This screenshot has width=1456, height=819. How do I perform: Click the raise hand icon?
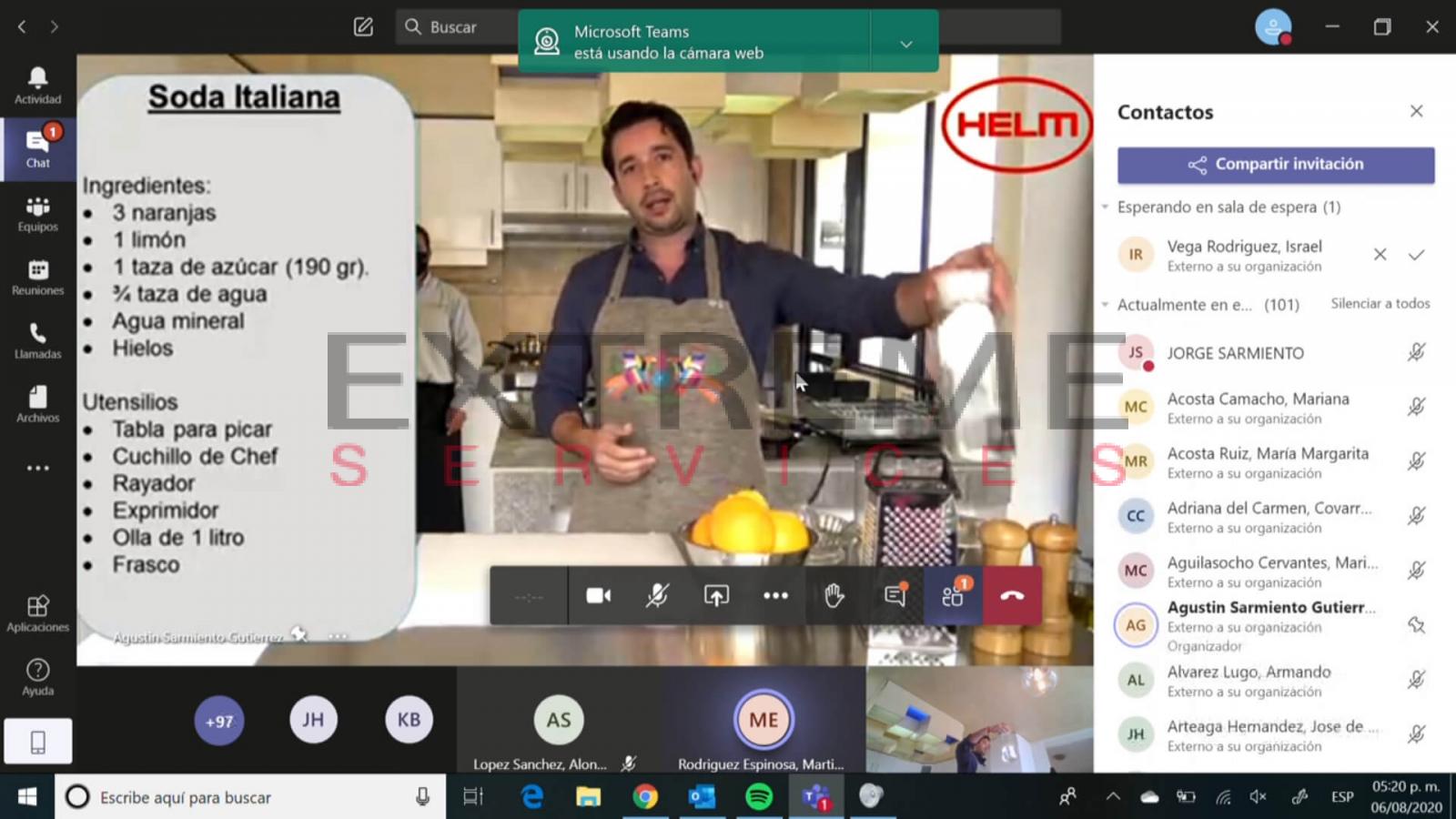point(834,596)
